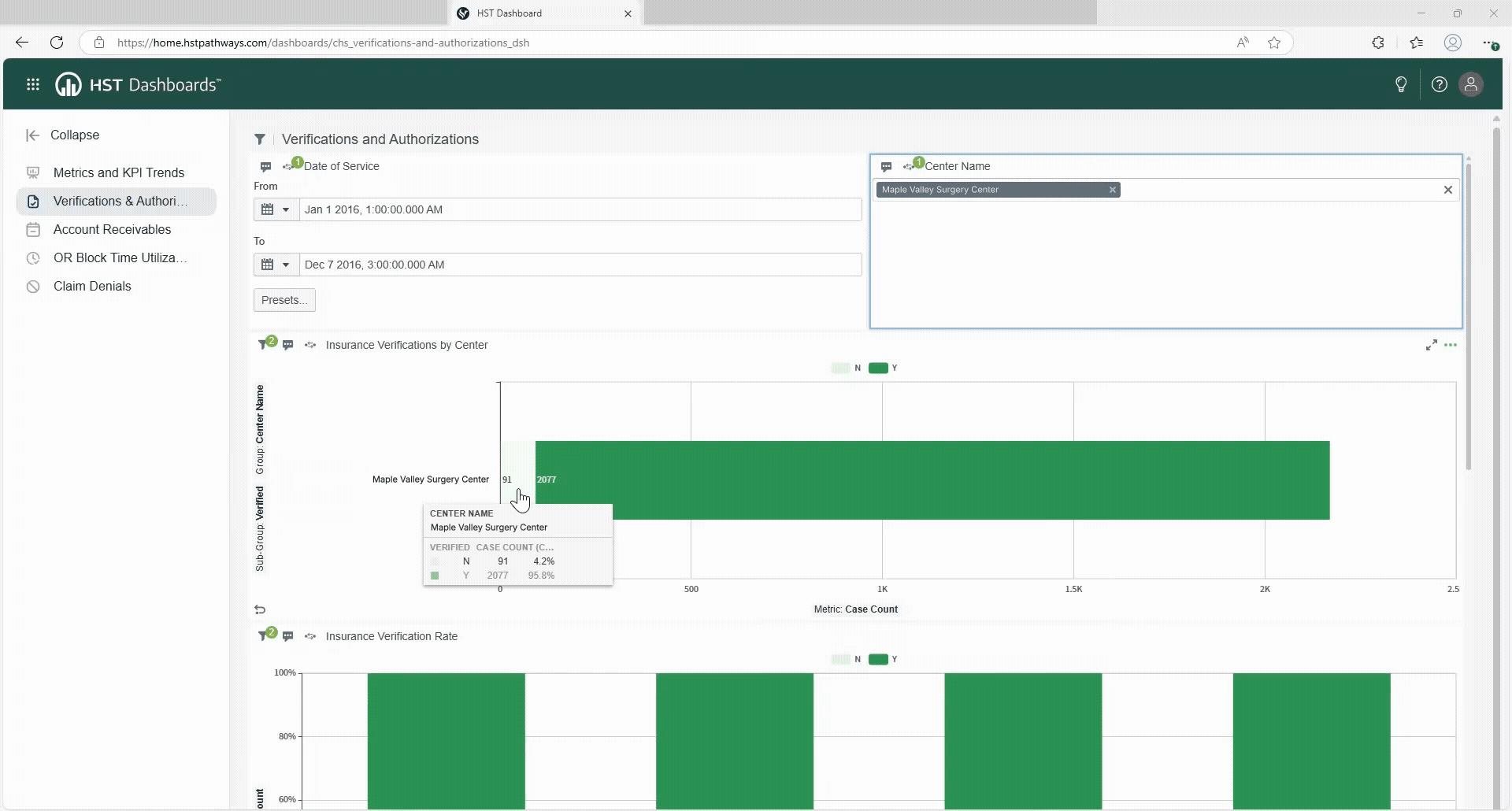The width and height of the screenshot is (1512, 811).
Task: Click the last green Verification Rate column
Action: click(1312, 740)
